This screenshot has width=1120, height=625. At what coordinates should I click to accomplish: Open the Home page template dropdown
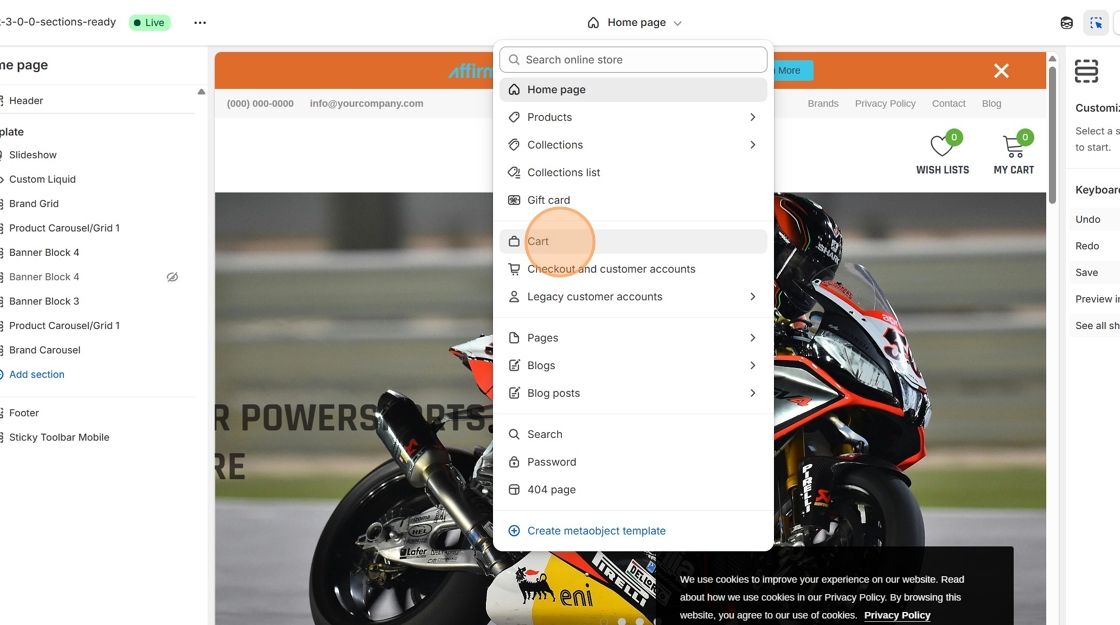[634, 22]
